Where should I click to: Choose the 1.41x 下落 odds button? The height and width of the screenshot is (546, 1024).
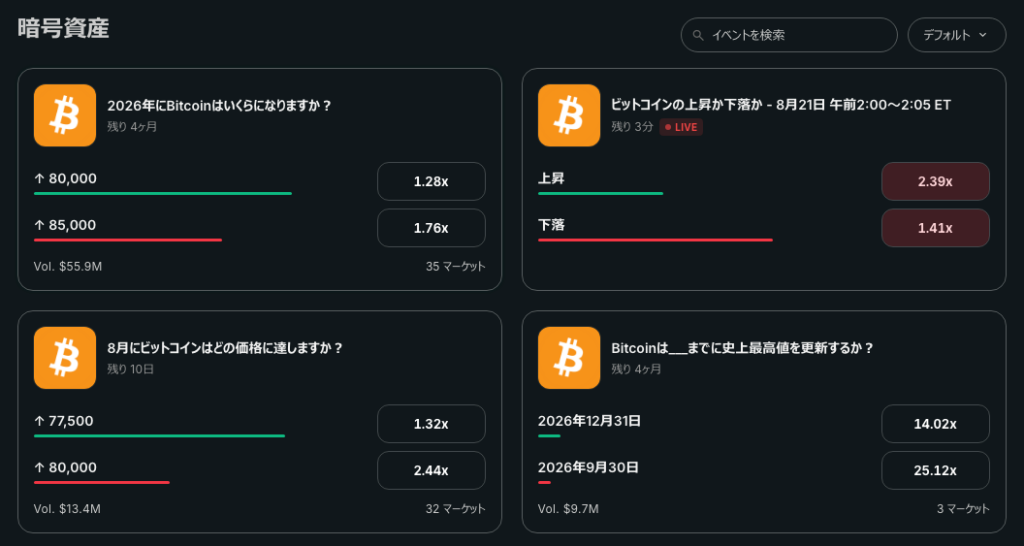(935, 228)
